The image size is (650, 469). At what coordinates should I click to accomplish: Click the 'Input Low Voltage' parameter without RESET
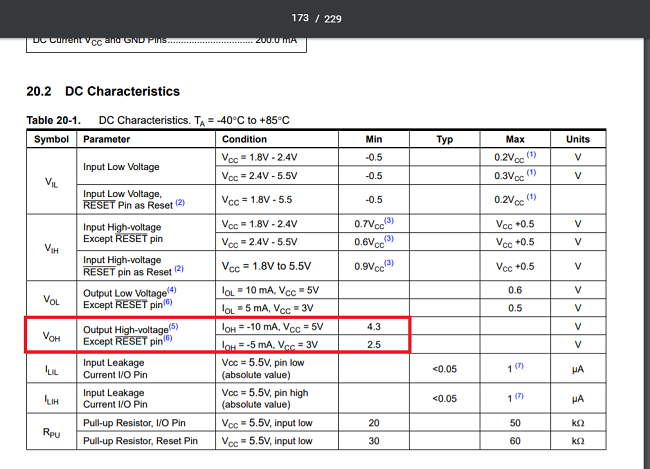point(121,167)
